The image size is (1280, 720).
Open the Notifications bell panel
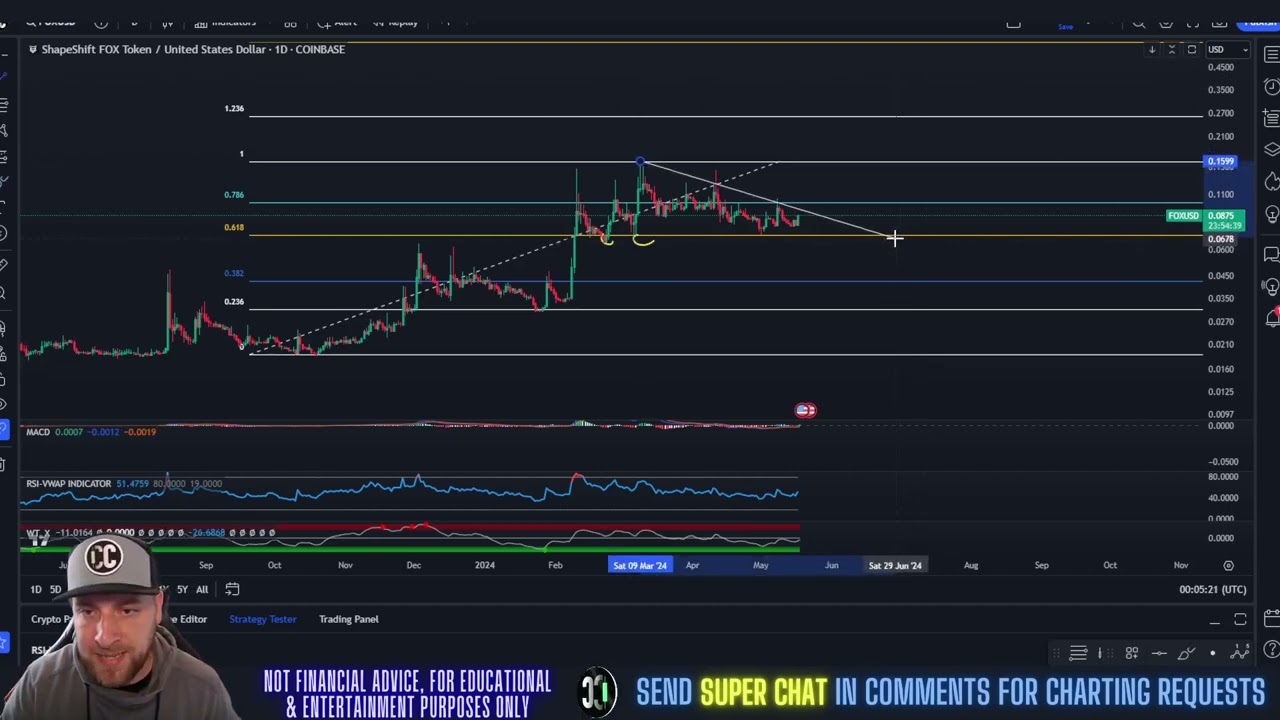coord(1272,318)
